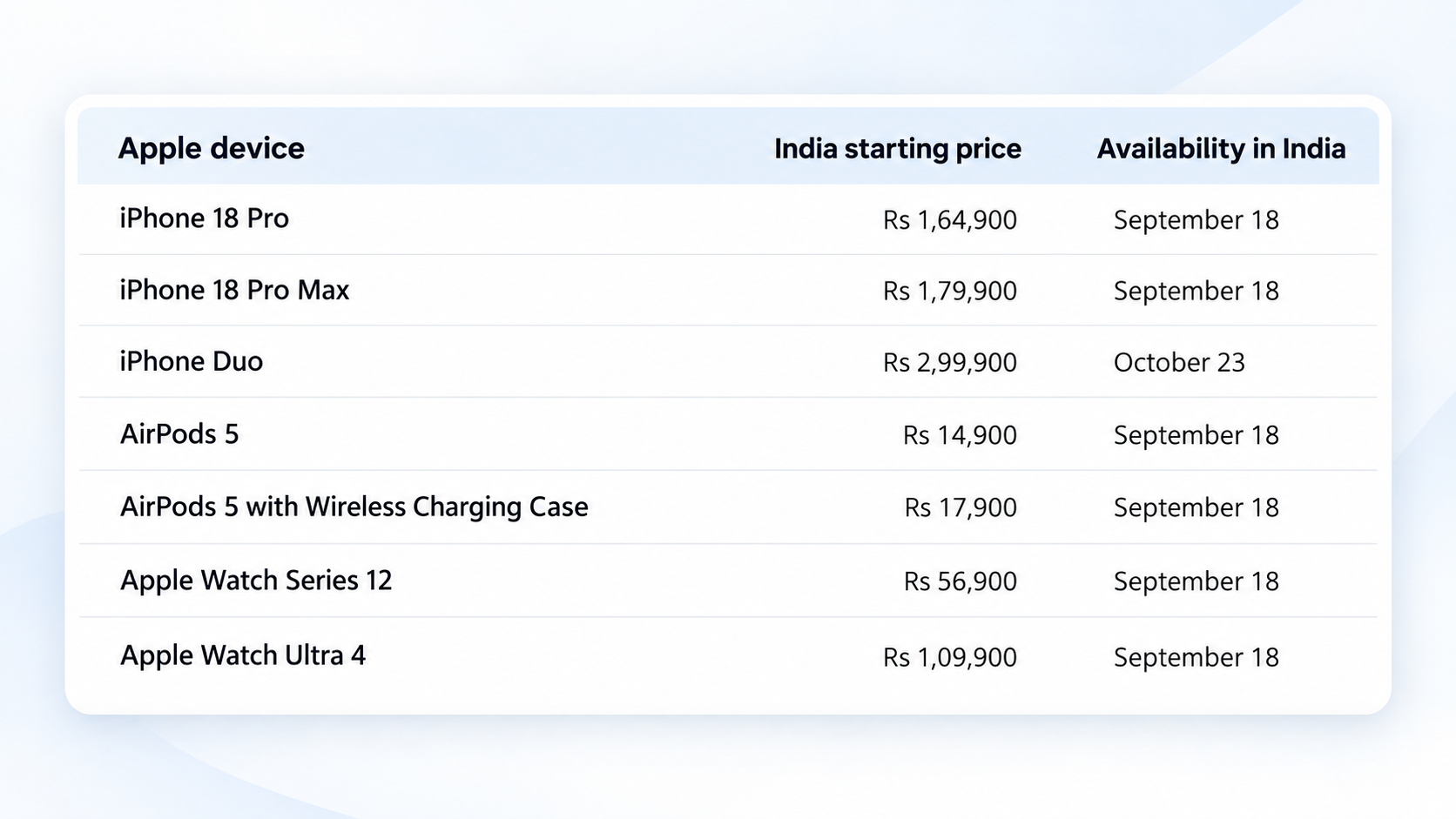Viewport: 1456px width, 819px height.
Task: Select the "iPhone 18 Pro" device name
Action: click(205, 218)
